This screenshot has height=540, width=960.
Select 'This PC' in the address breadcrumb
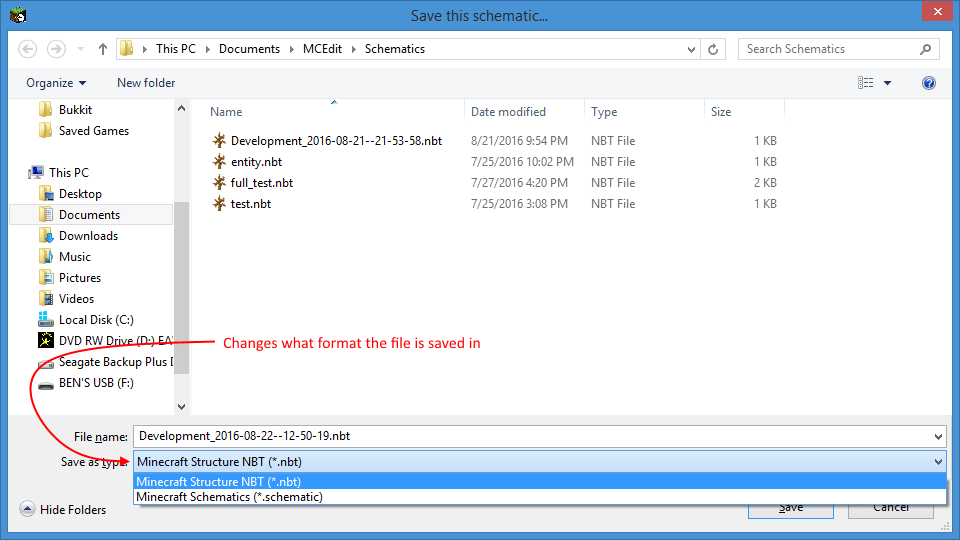176,49
